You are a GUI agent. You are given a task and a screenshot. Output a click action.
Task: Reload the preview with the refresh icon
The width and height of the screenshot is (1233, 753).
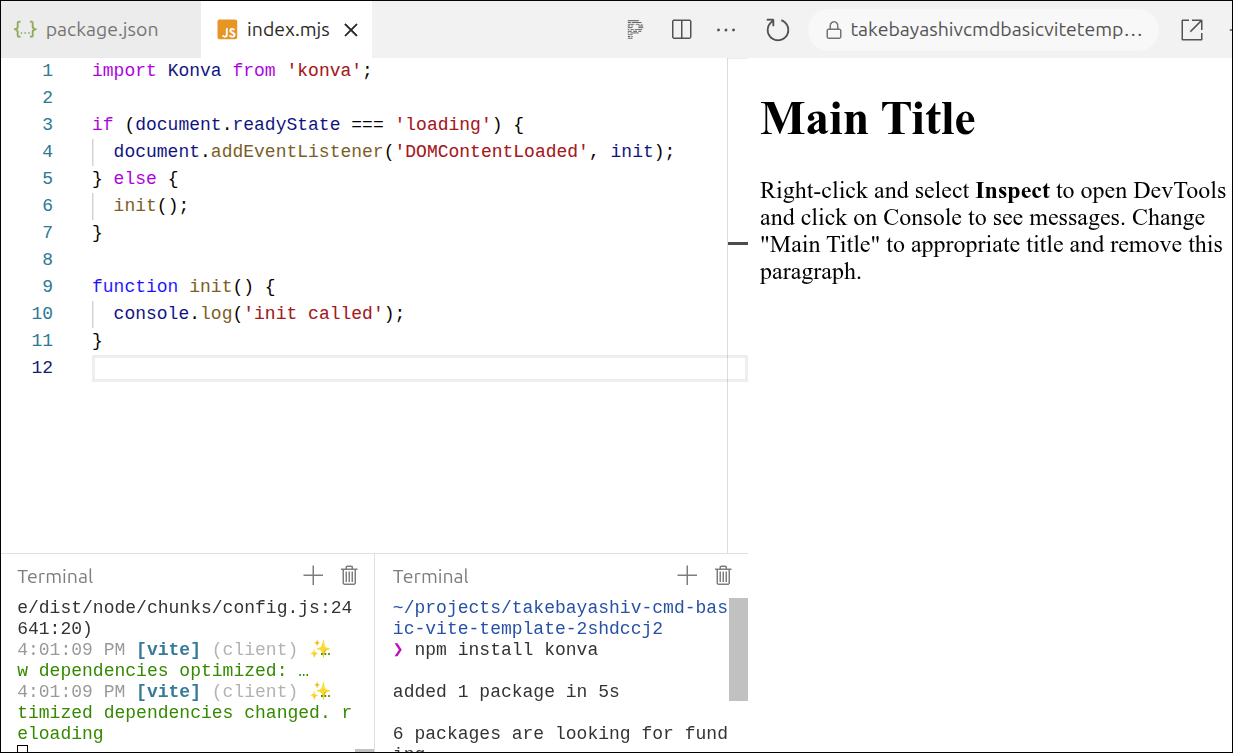(777, 30)
